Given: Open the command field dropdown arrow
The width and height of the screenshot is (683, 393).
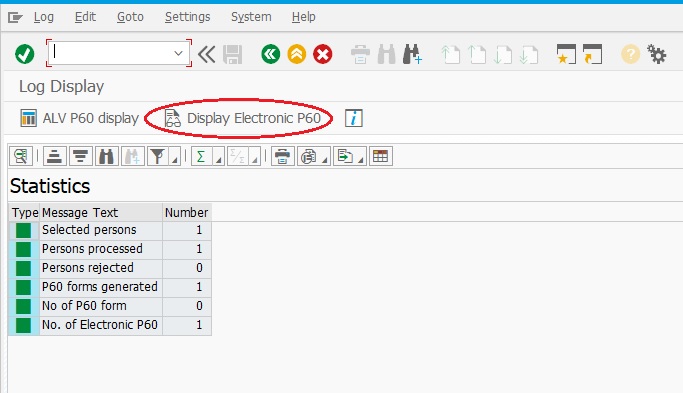Looking at the screenshot, I should coord(178,53).
